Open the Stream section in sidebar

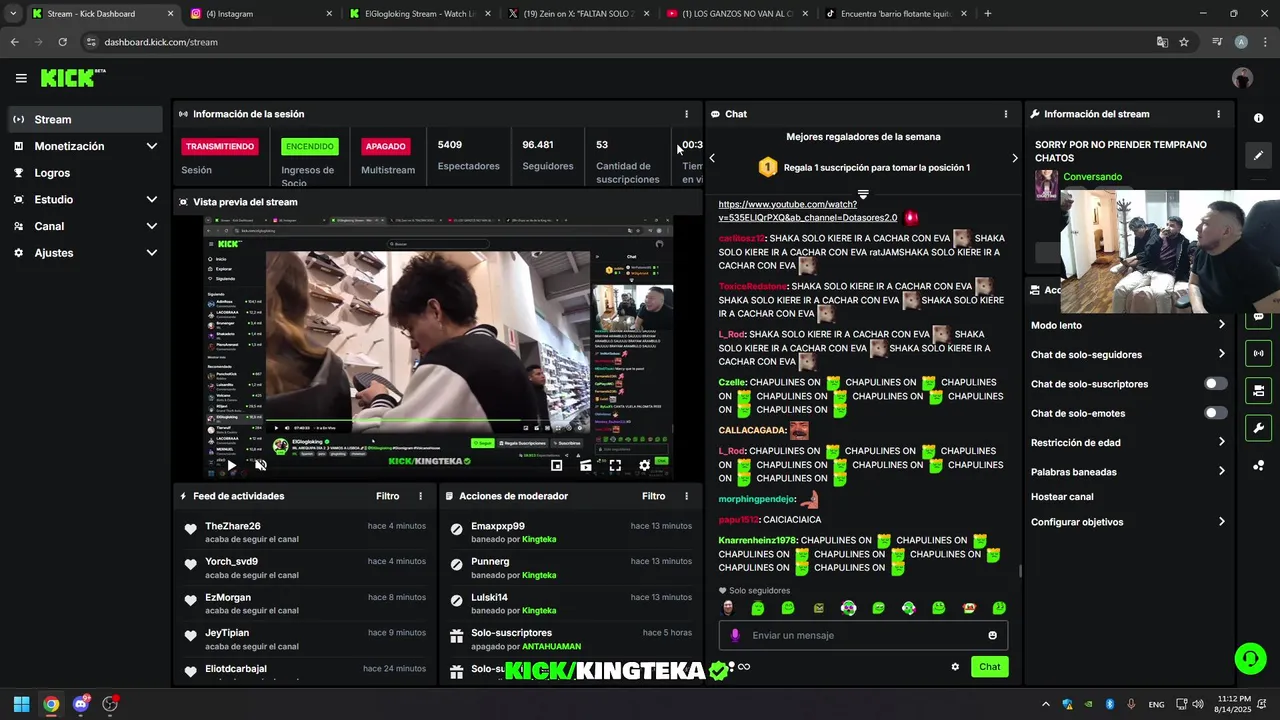pyautogui.click(x=85, y=119)
